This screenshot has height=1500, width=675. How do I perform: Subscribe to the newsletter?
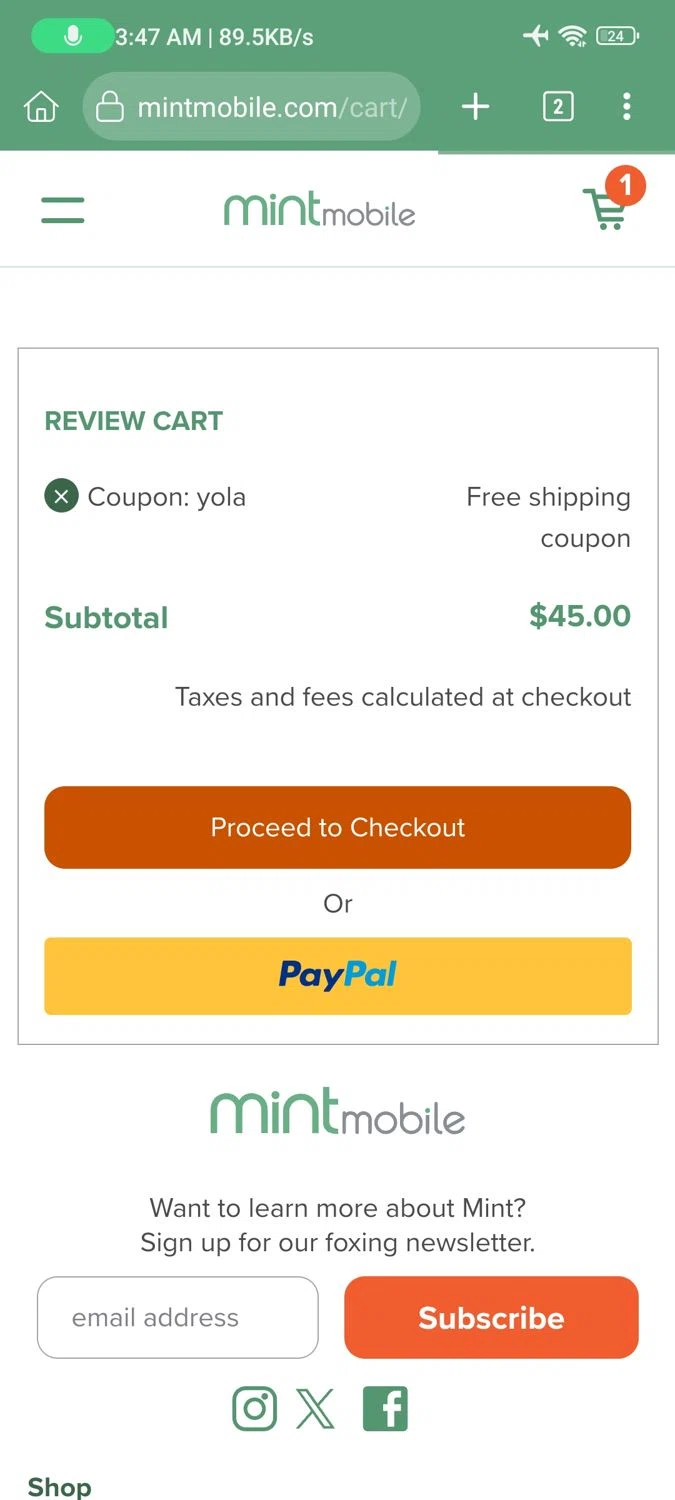tap(491, 1317)
